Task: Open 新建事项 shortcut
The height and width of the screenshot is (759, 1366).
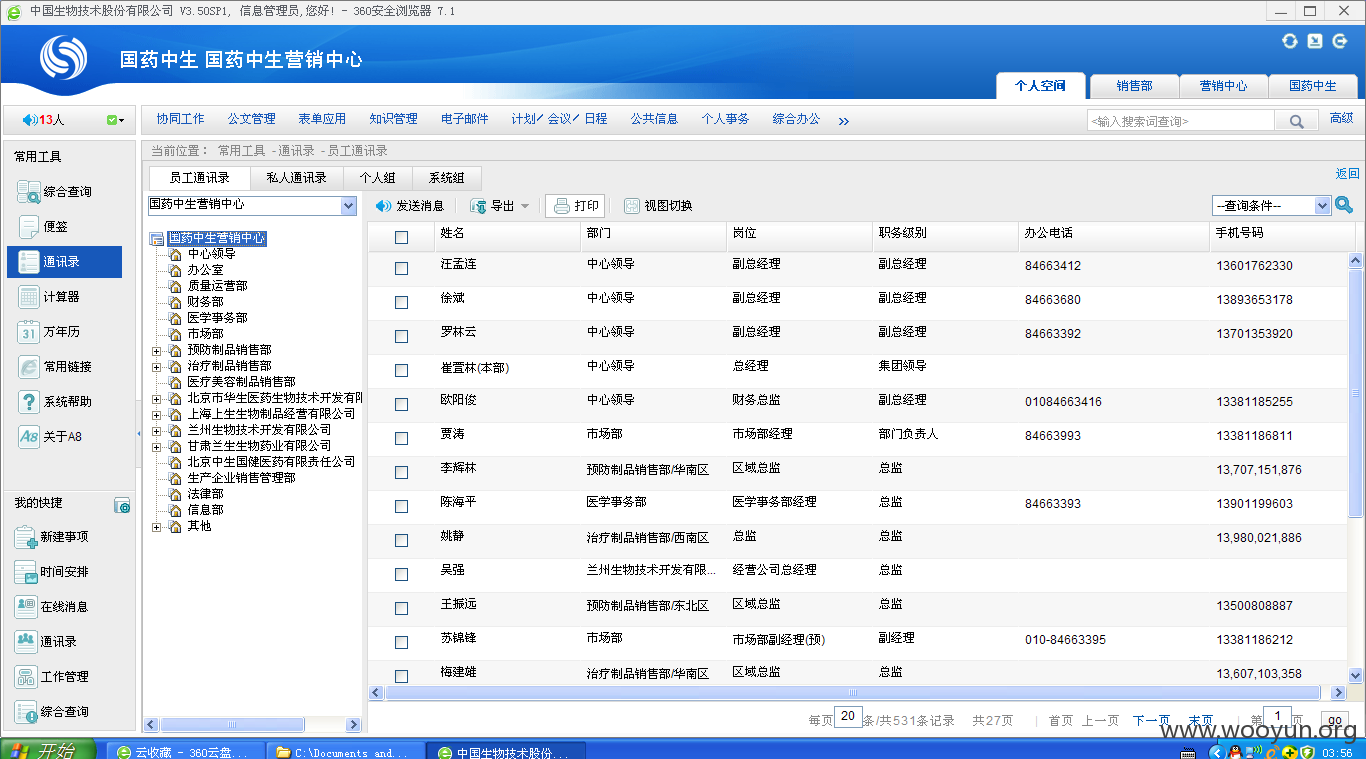Action: click(52, 537)
